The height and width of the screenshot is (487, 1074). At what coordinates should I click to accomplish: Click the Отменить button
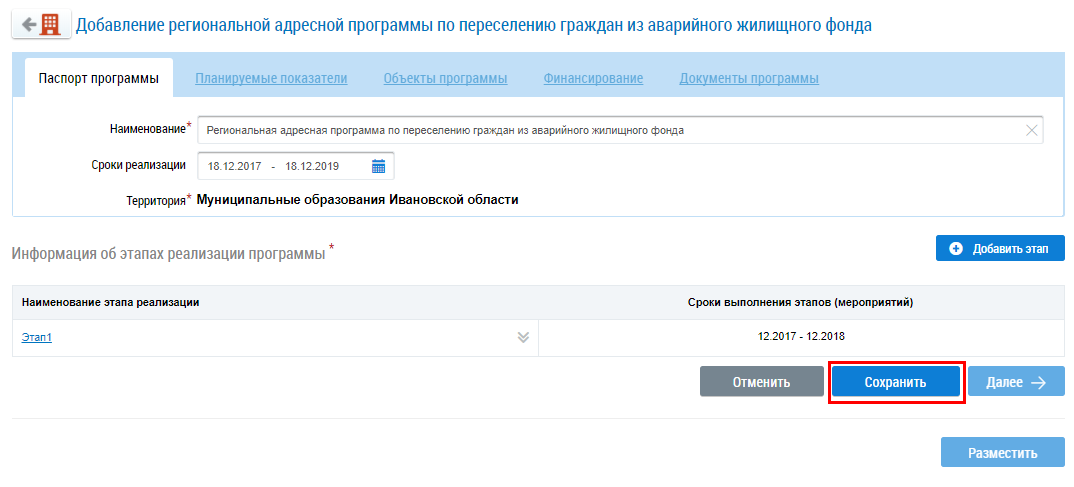pos(761,382)
